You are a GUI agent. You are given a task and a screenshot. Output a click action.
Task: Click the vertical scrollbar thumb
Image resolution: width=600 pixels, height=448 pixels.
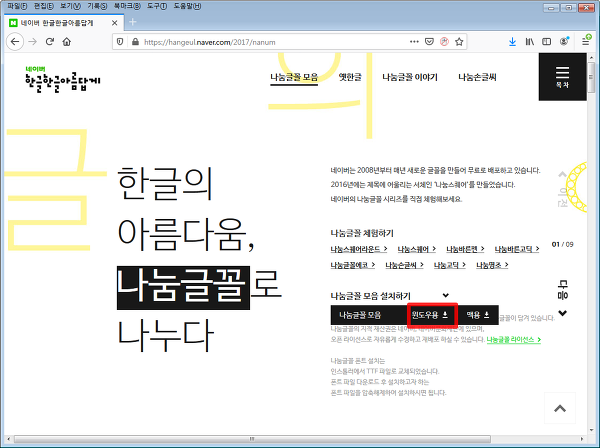coord(591,78)
